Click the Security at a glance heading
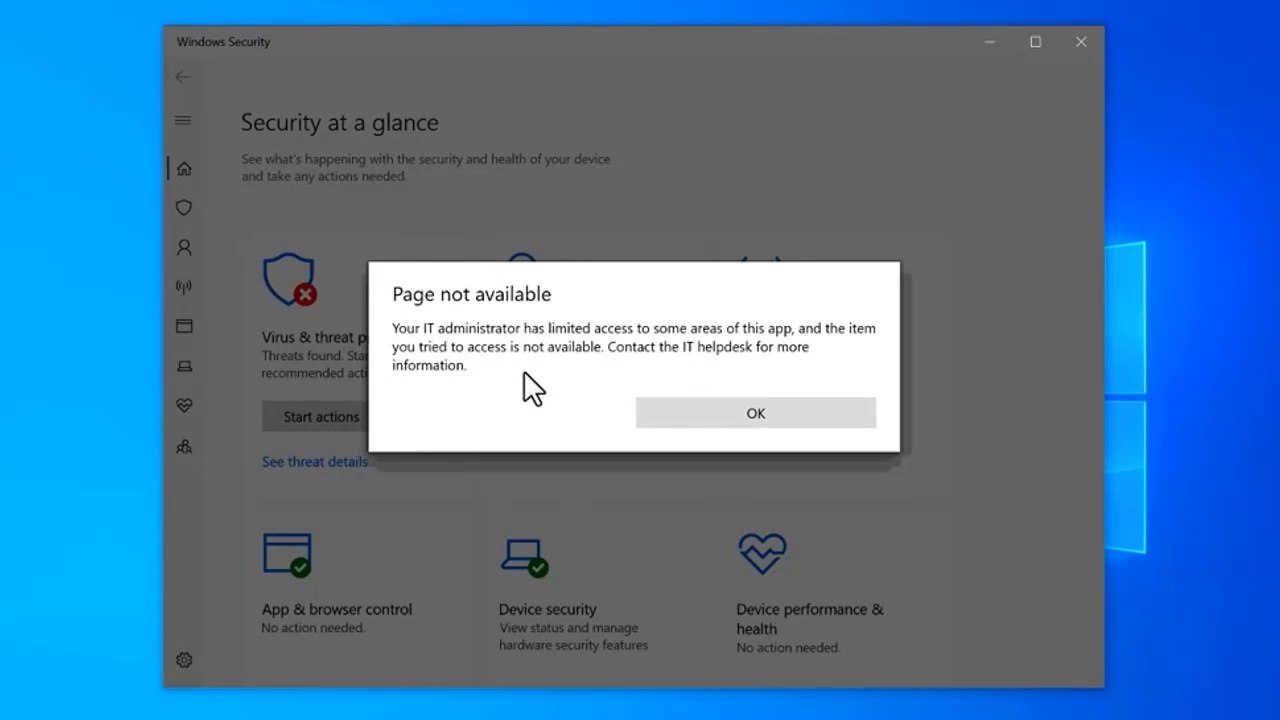Viewport: 1280px width, 720px height. click(340, 123)
